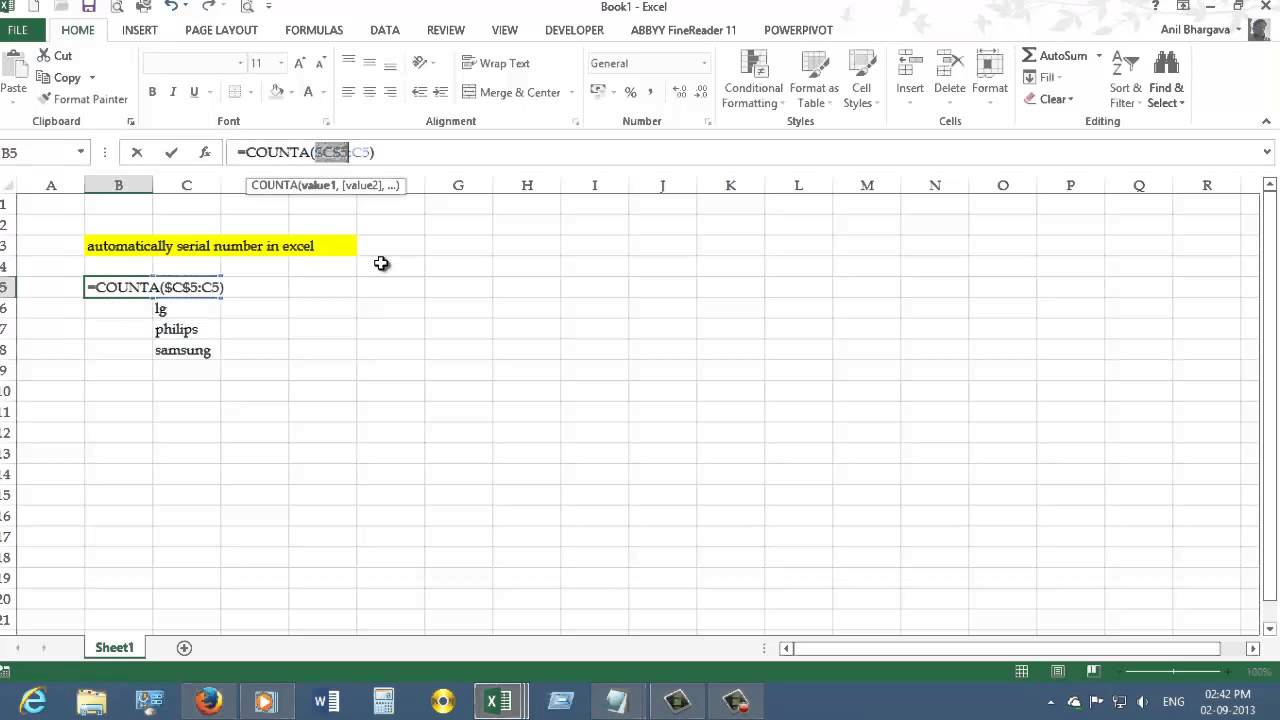Toggle Bold formatting
The image size is (1280, 720).
pyautogui.click(x=152, y=92)
